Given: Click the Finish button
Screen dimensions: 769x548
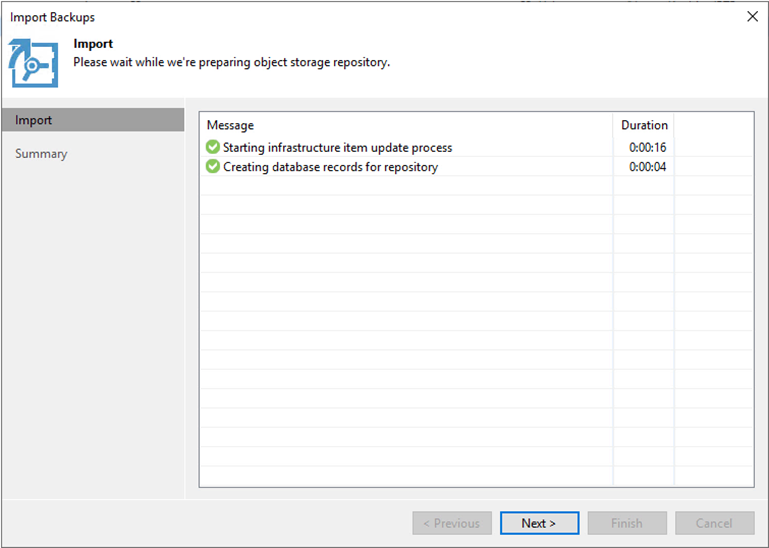Looking at the screenshot, I should point(626,523).
